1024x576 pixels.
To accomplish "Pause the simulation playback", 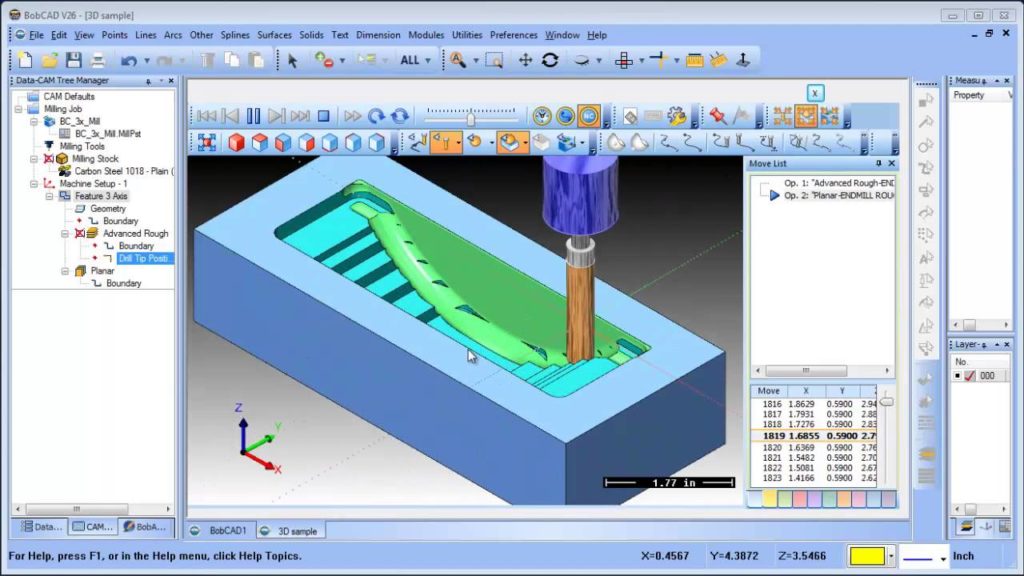I will click(x=253, y=116).
